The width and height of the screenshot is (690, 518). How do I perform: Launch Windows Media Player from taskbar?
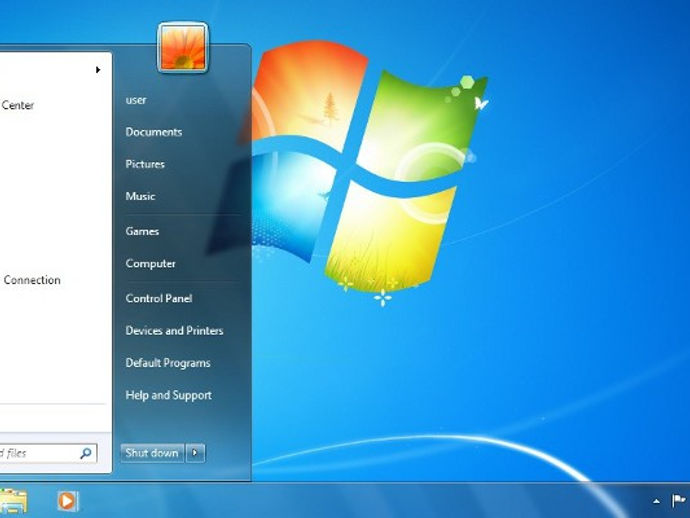[67, 501]
